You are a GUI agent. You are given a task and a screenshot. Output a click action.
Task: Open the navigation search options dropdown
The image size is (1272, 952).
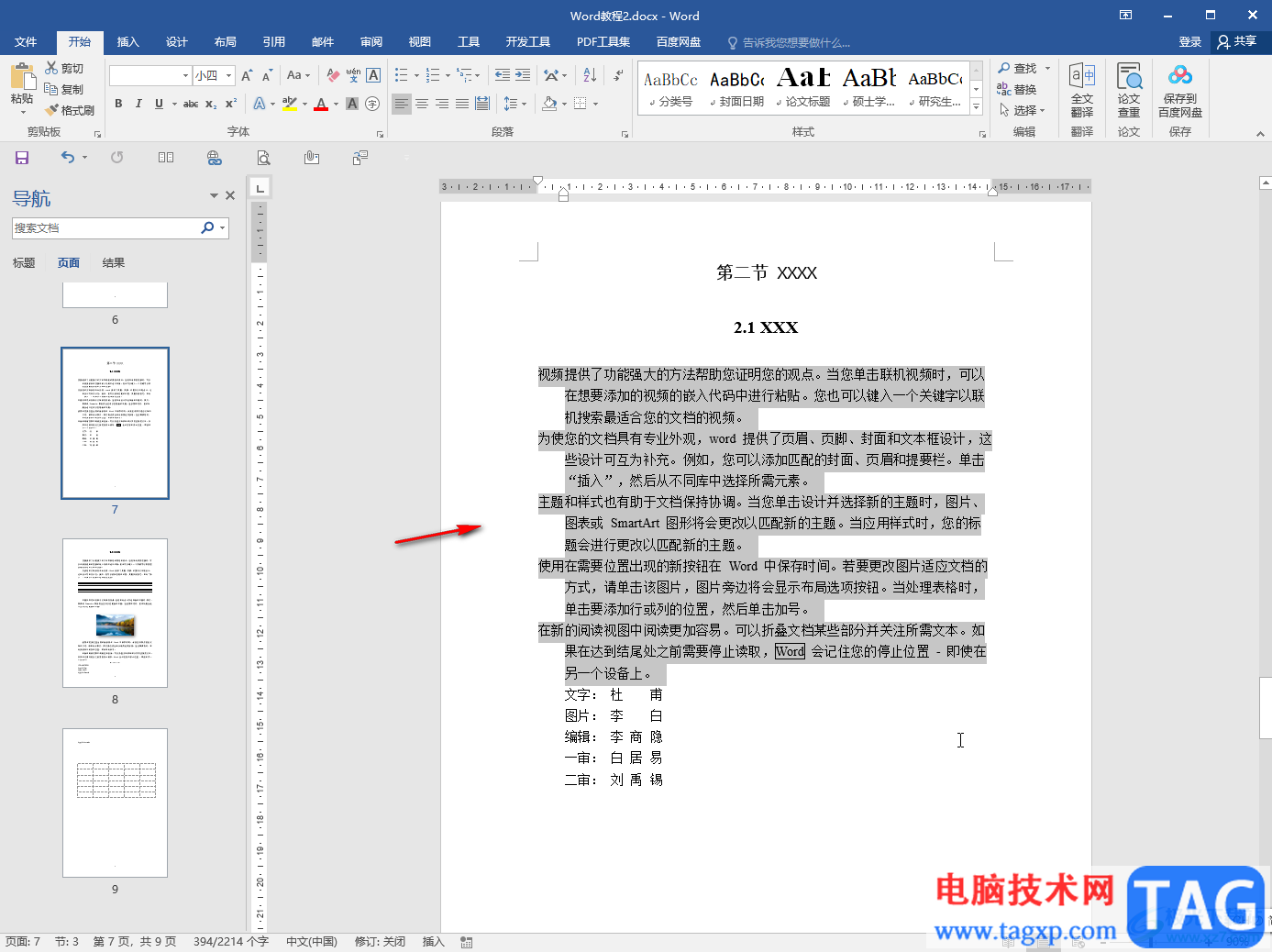click(x=223, y=228)
